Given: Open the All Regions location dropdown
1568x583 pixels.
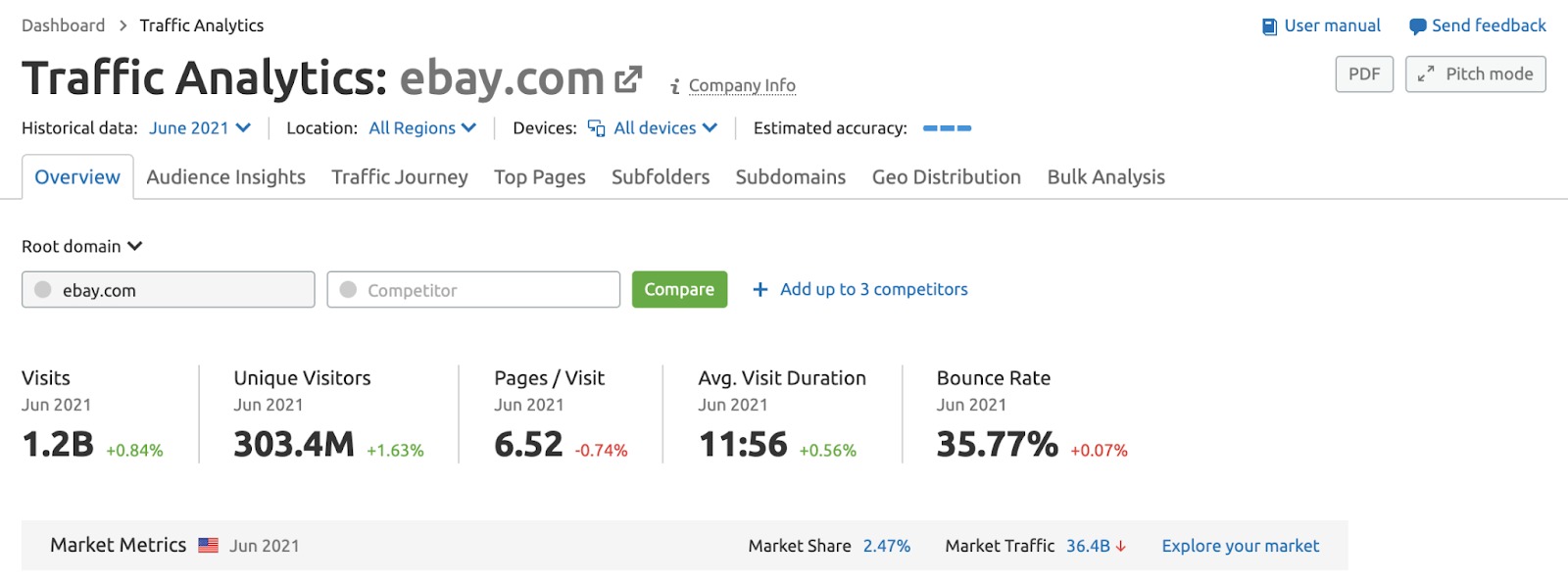Looking at the screenshot, I should click(x=422, y=128).
